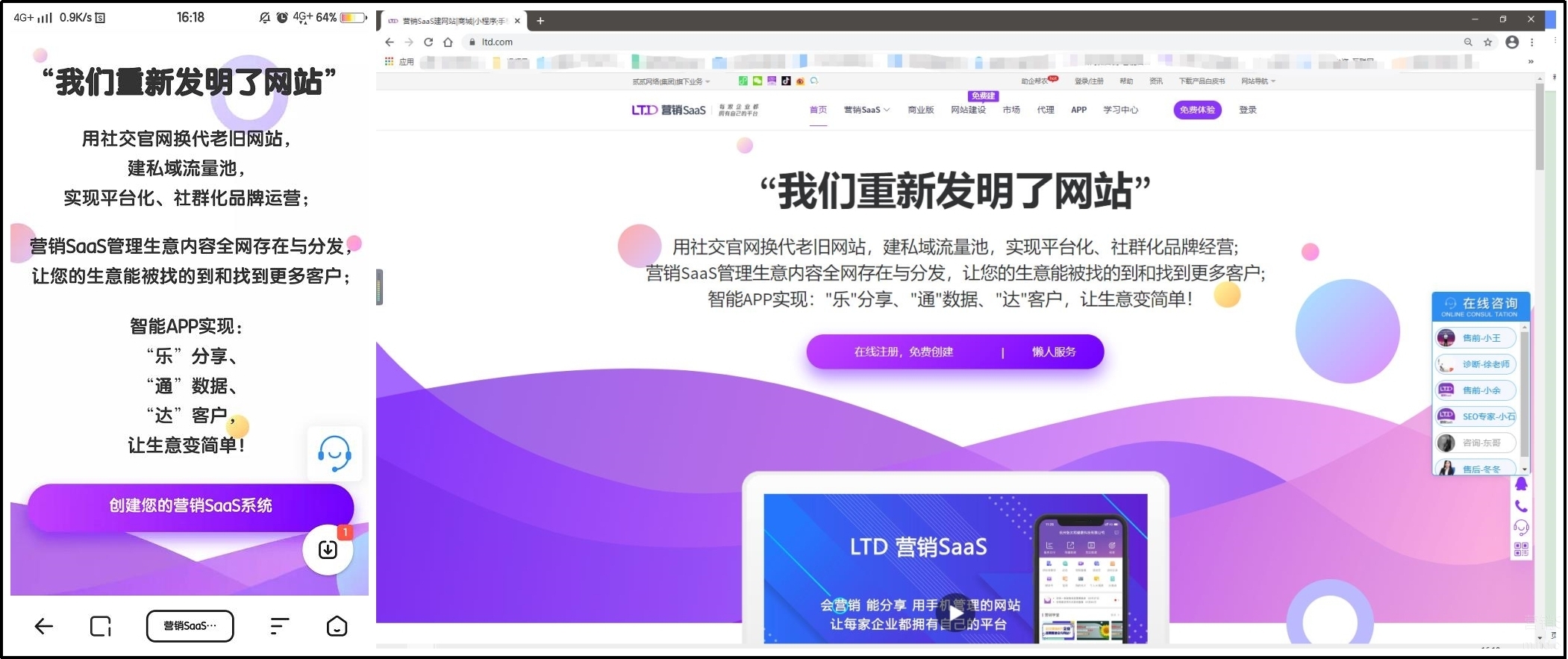Select the 营销SaaS建网站 Chrome tab
This screenshot has width=1568, height=659.
click(454, 21)
